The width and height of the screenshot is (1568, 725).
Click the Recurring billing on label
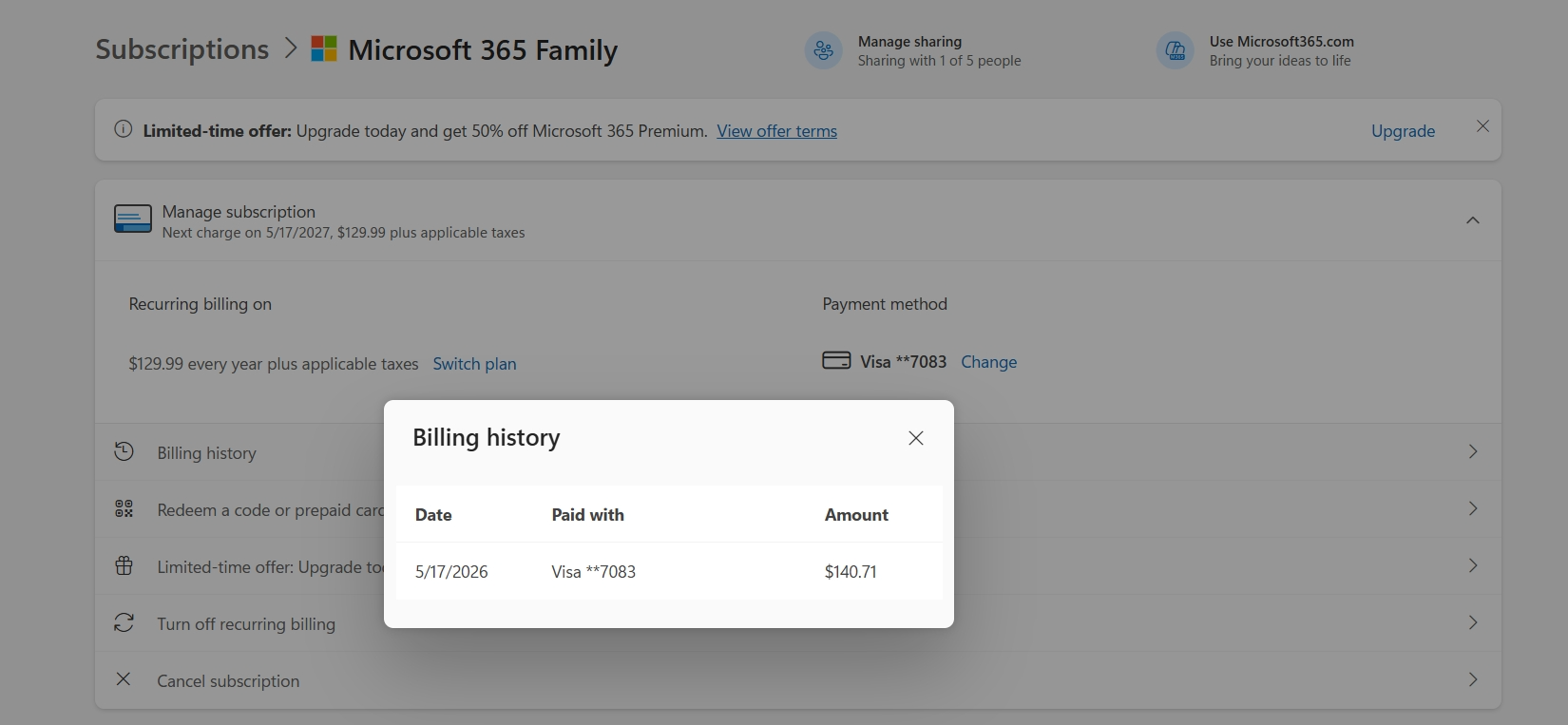201,304
